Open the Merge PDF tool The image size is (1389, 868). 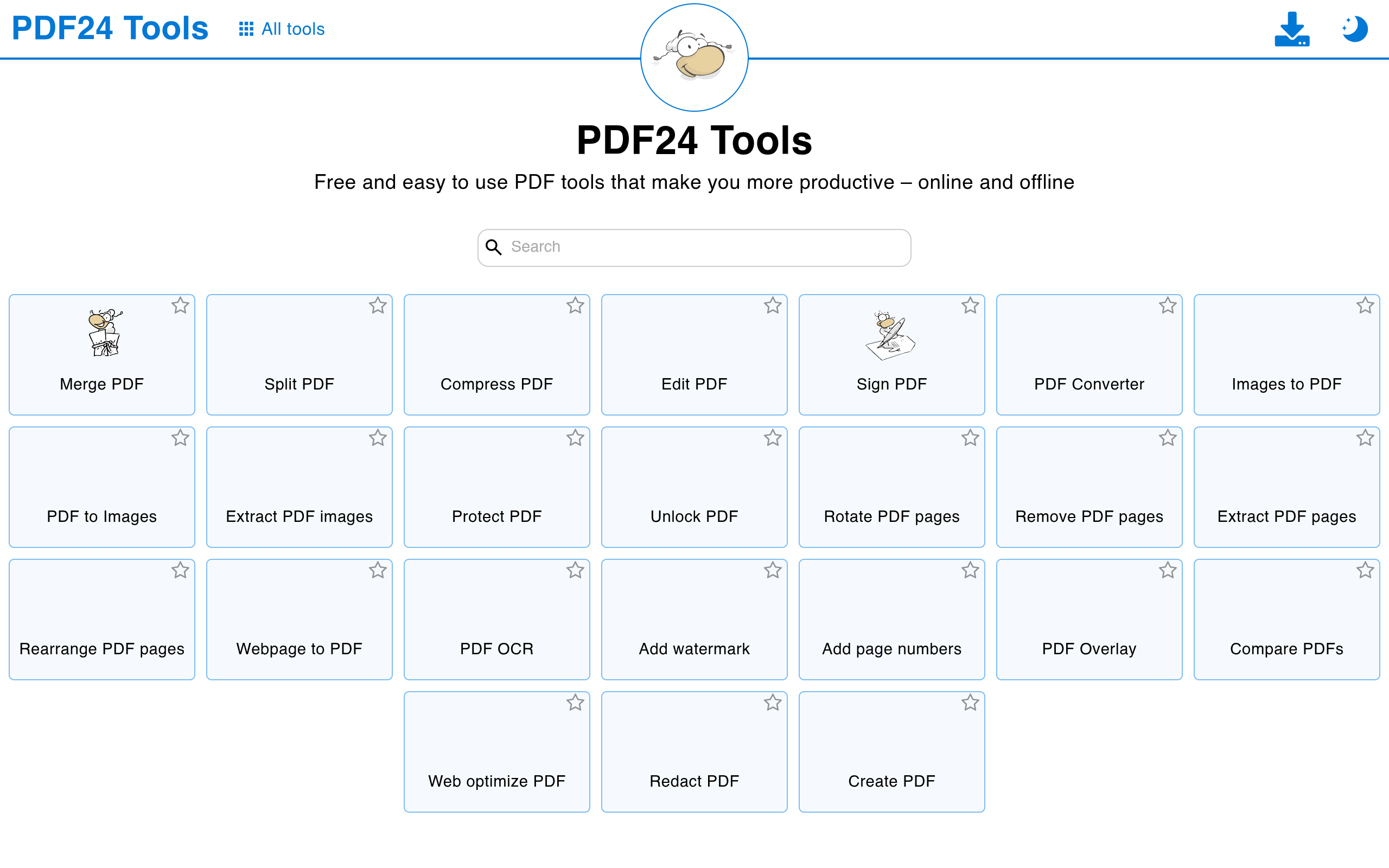pos(102,355)
